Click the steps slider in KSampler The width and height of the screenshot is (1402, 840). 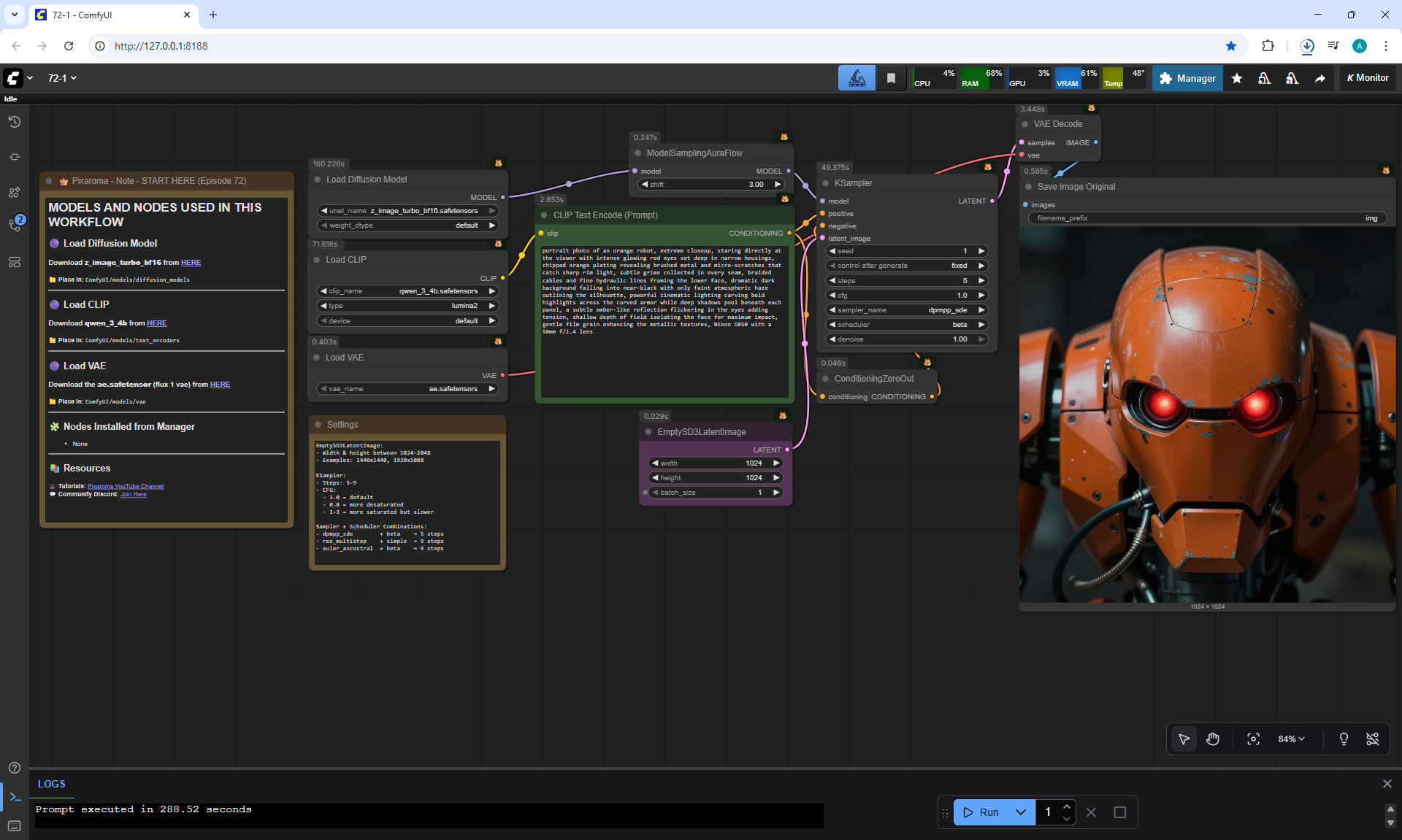coord(905,281)
